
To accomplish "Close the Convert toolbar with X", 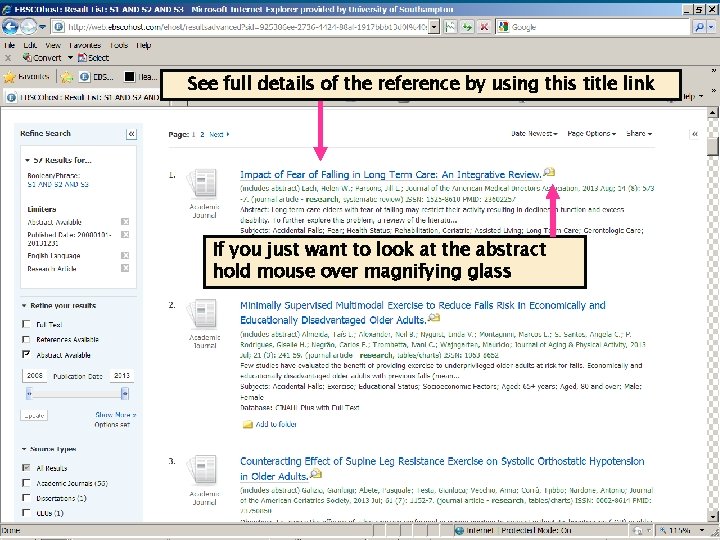I will tap(8, 58).
